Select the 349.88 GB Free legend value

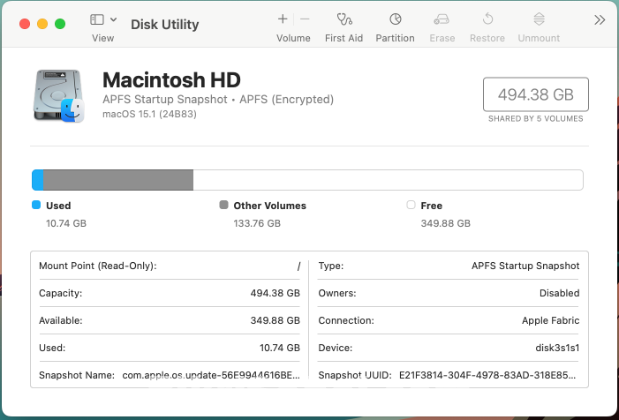click(x=446, y=223)
